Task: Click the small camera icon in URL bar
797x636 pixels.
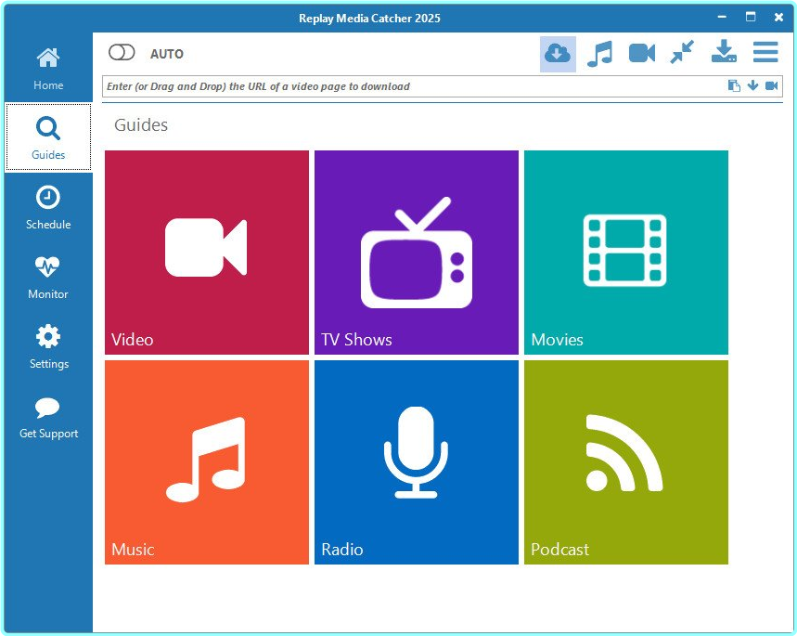Action: pyautogui.click(x=772, y=86)
